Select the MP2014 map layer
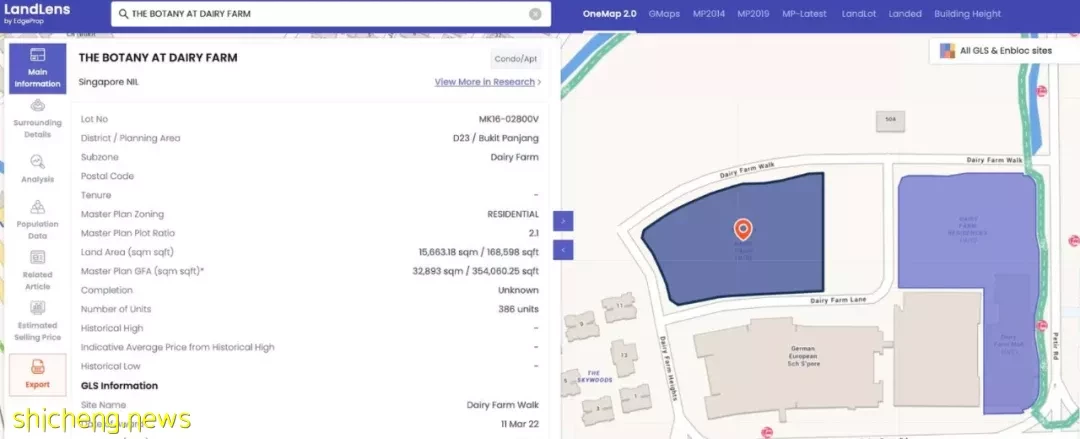This screenshot has height=439, width=1080. pos(709,14)
